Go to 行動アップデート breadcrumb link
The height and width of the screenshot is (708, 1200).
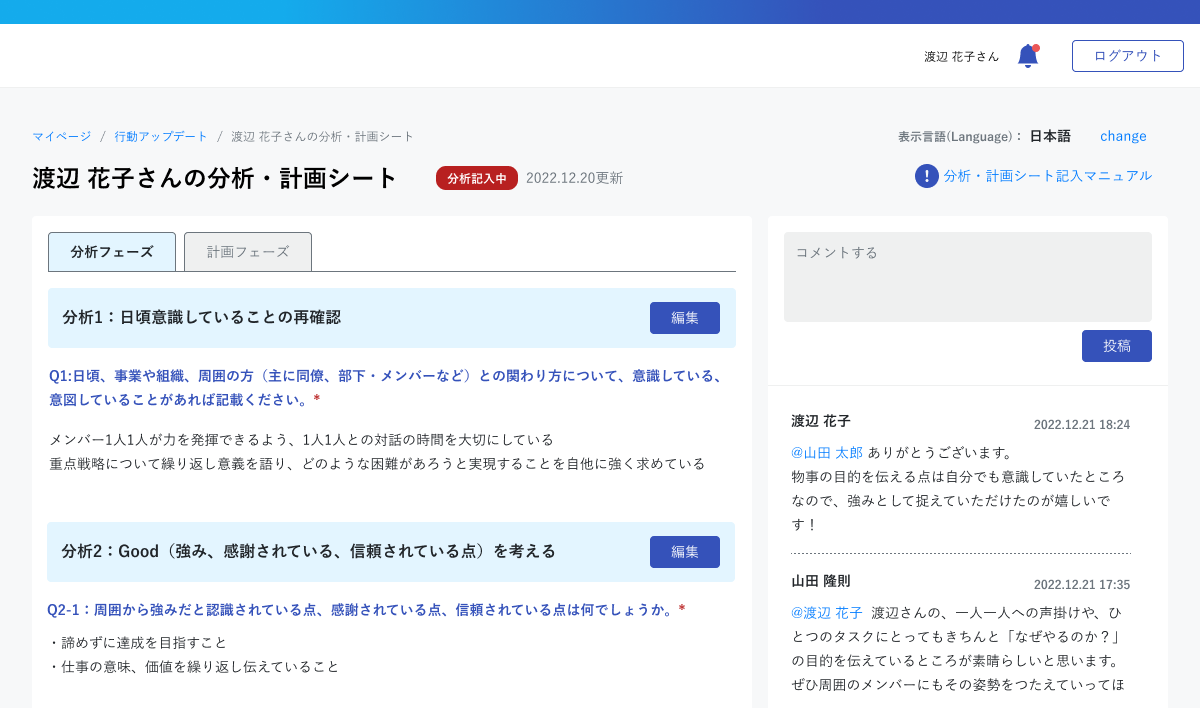tap(161, 136)
